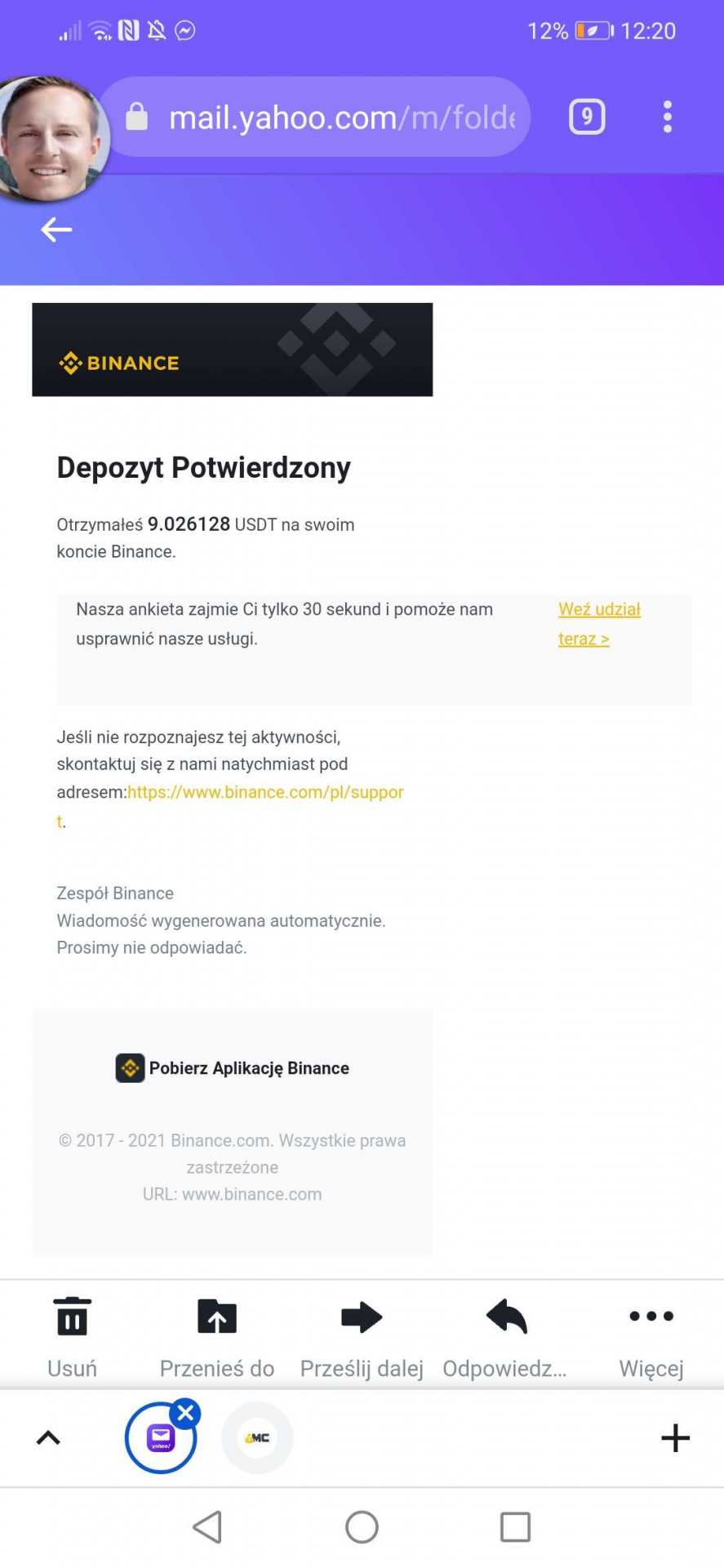724x1568 pixels.
Task: Switch to the CMC tab thumbnail
Action: 257,1438
